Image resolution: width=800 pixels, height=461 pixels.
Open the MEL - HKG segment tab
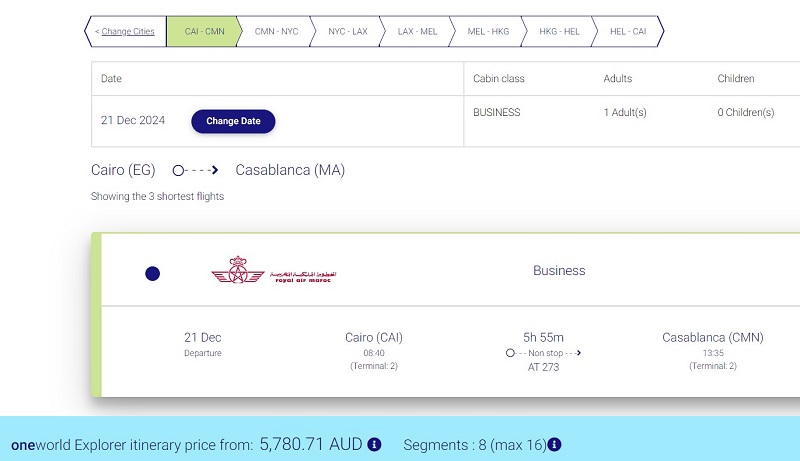click(488, 32)
